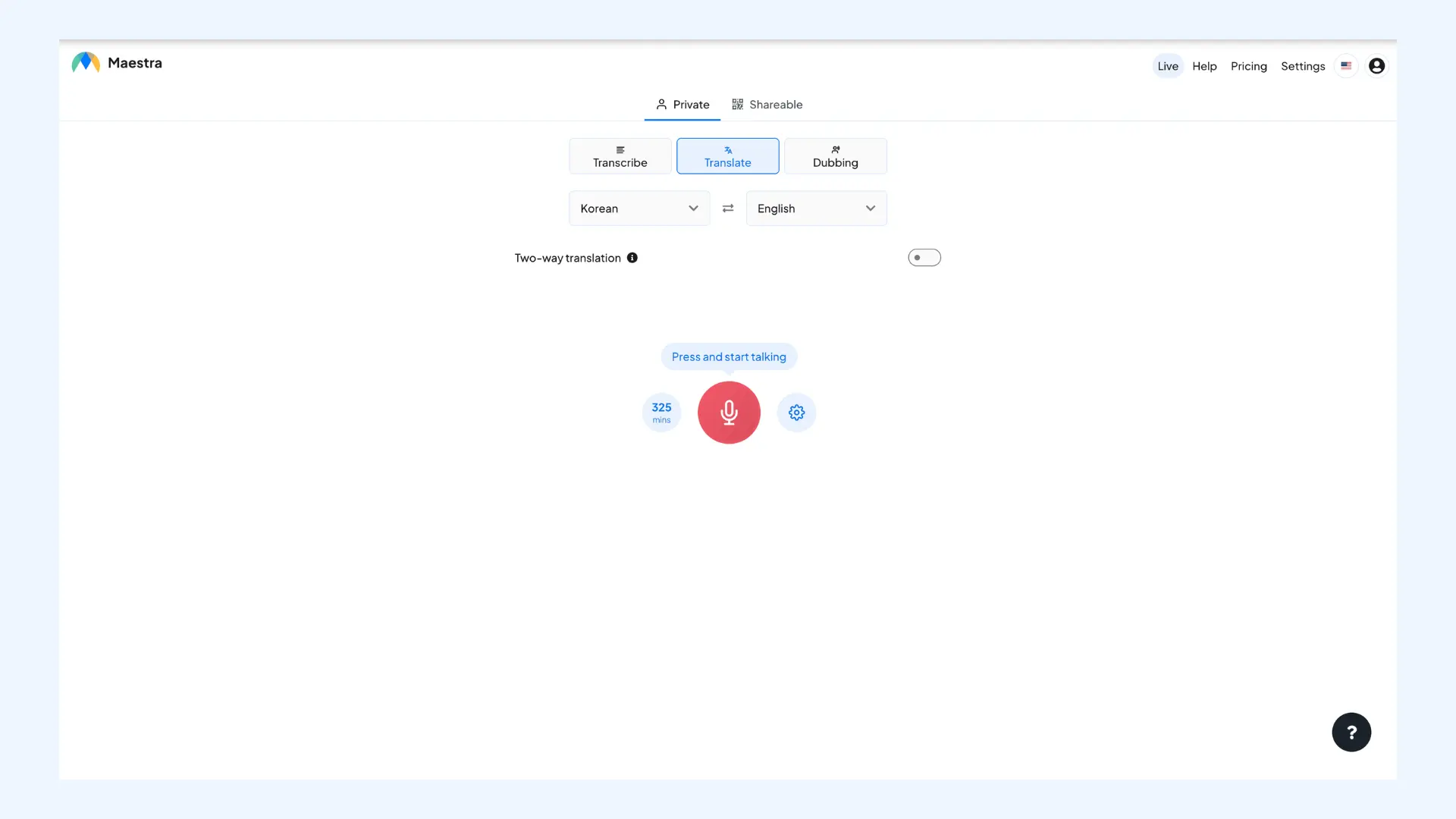
Task: Click the info icon next to Two-way translation
Action: coord(633,258)
